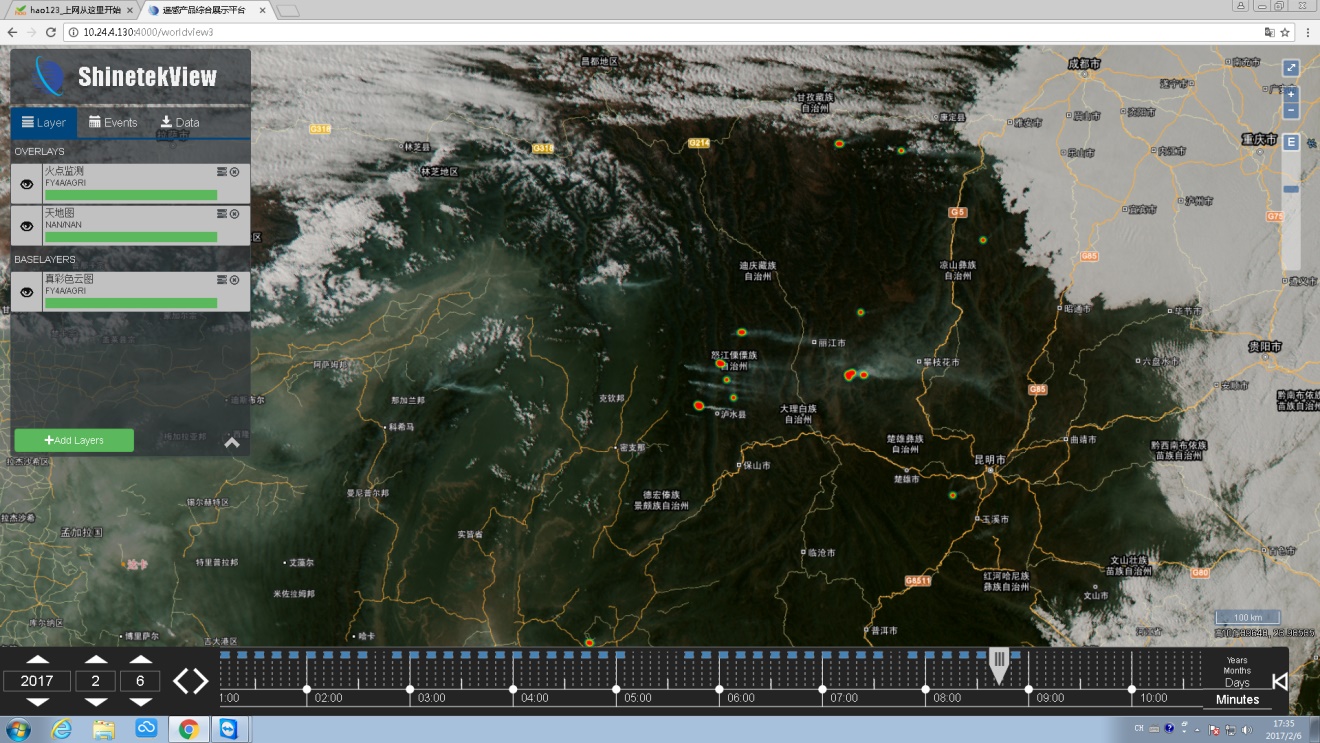Switch to the Events tab
This screenshot has height=743, width=1320.
pyautogui.click(x=113, y=123)
